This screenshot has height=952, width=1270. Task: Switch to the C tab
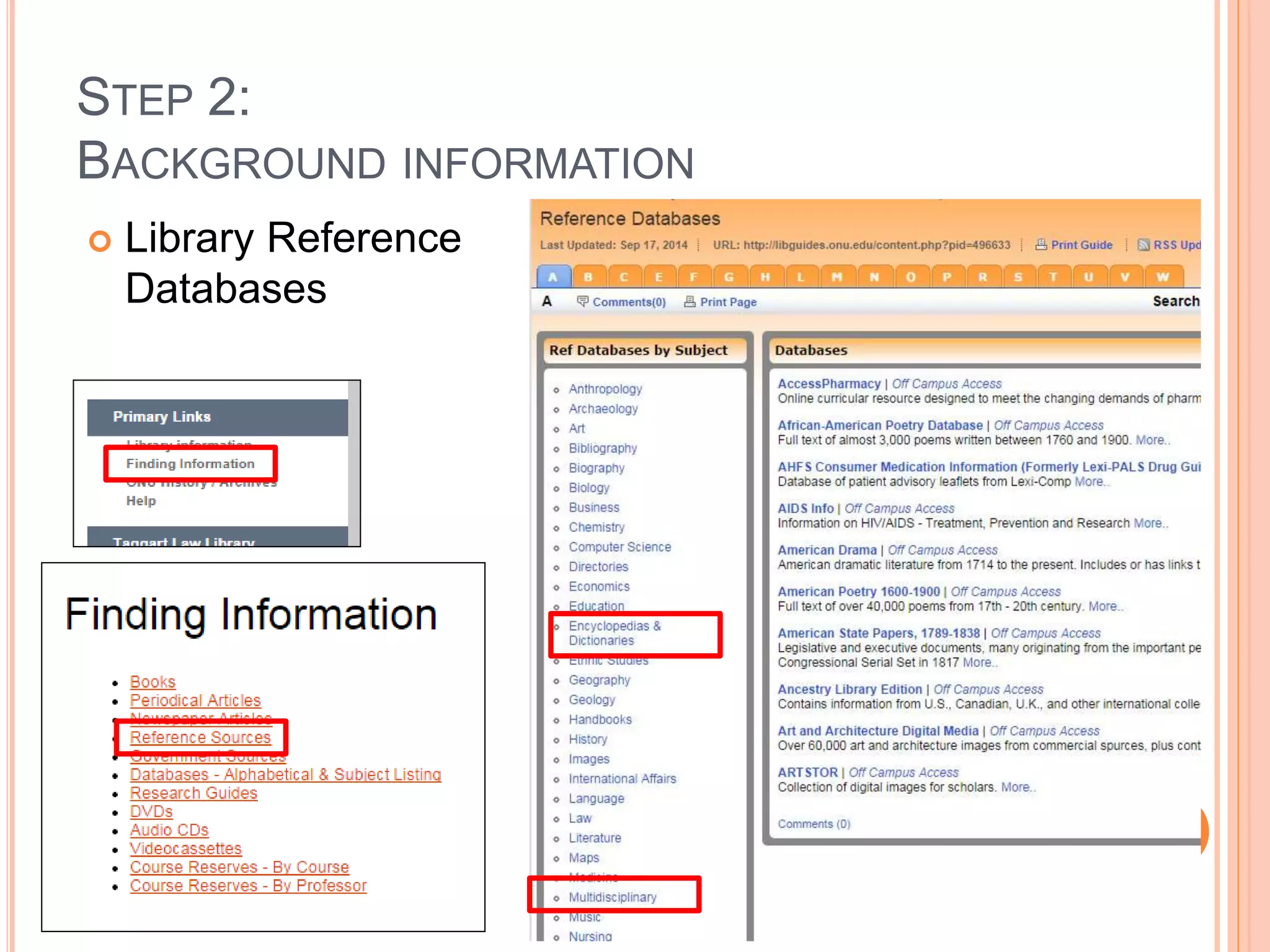[624, 276]
